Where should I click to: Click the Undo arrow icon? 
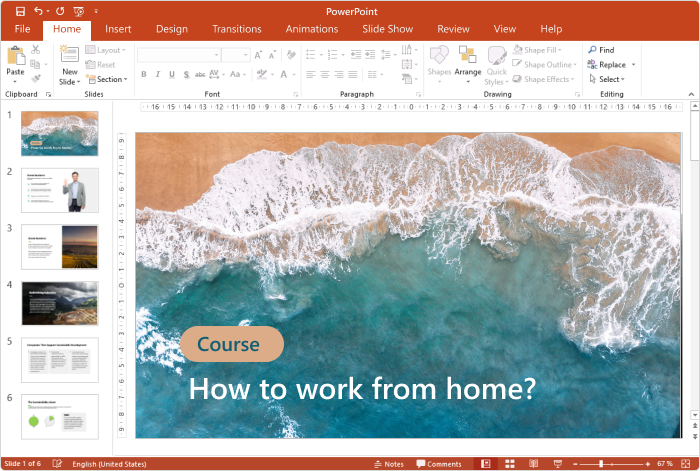(38, 11)
